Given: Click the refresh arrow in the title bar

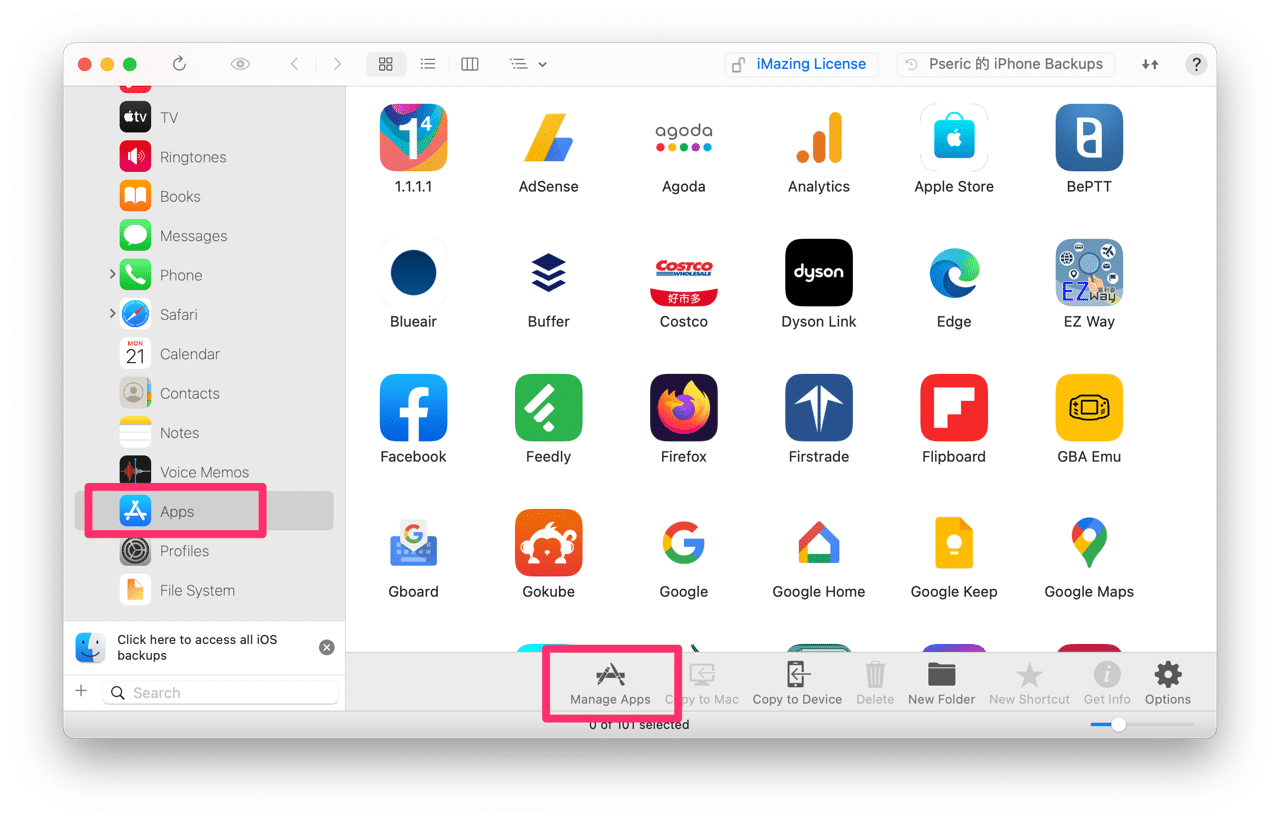Looking at the screenshot, I should 179,64.
